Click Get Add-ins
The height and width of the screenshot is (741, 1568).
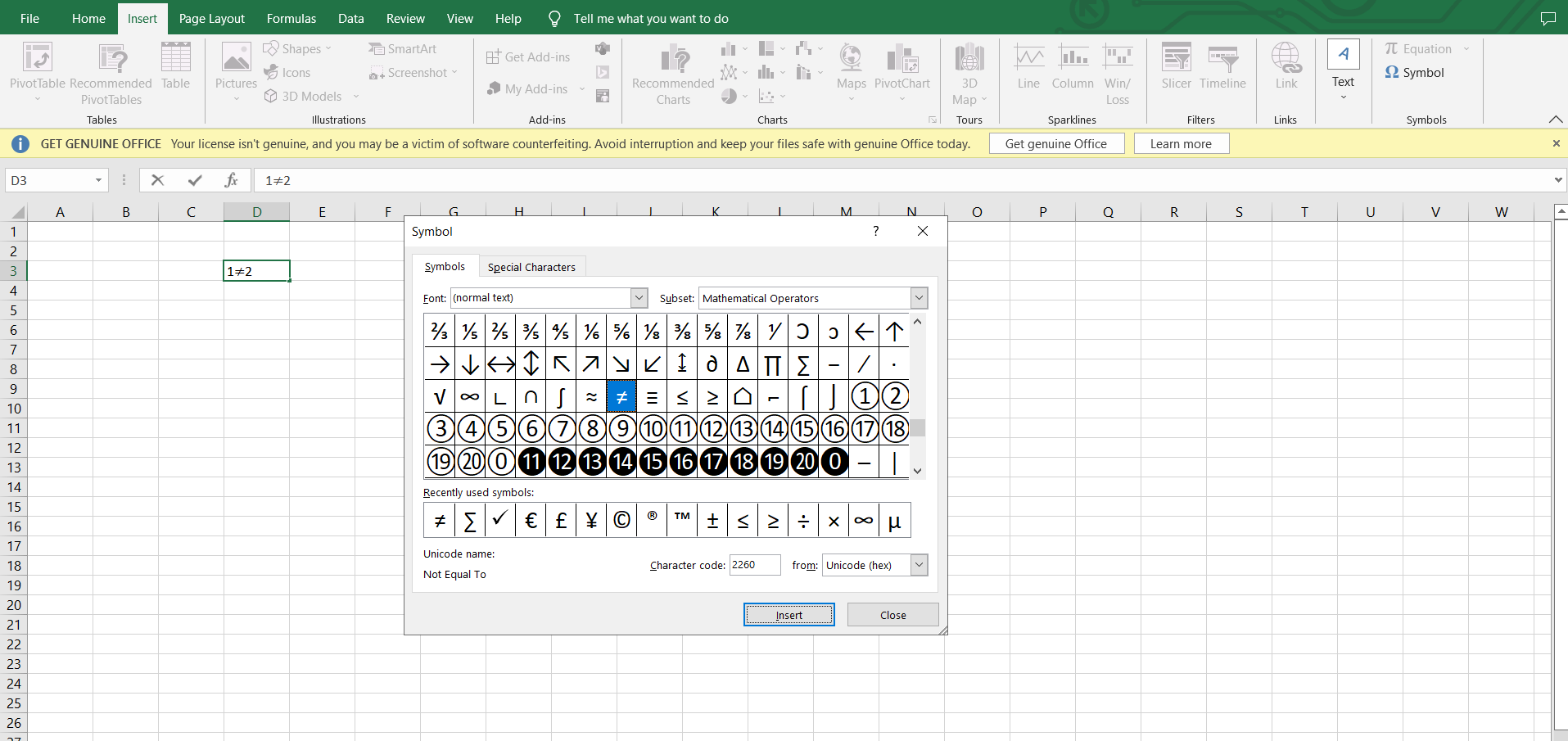pyautogui.click(x=528, y=57)
